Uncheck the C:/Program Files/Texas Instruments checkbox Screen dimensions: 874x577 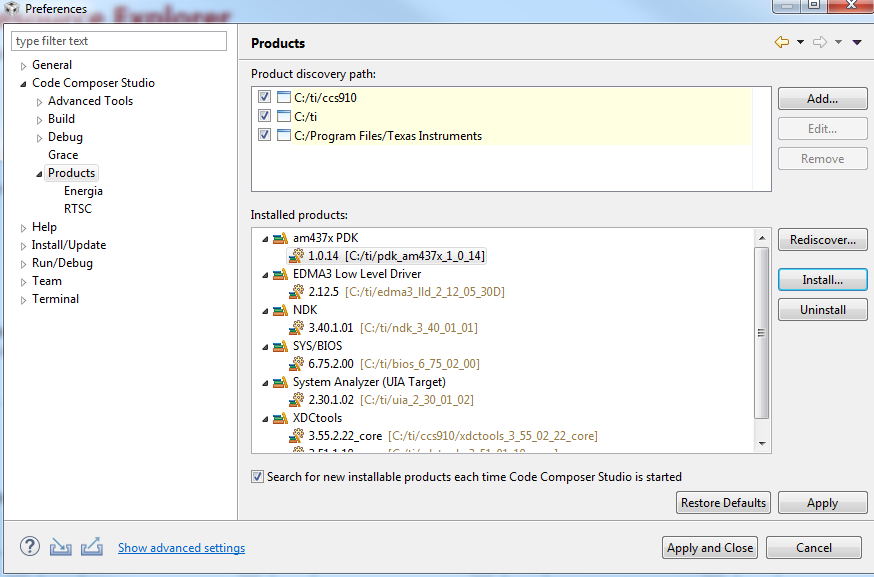pos(264,135)
